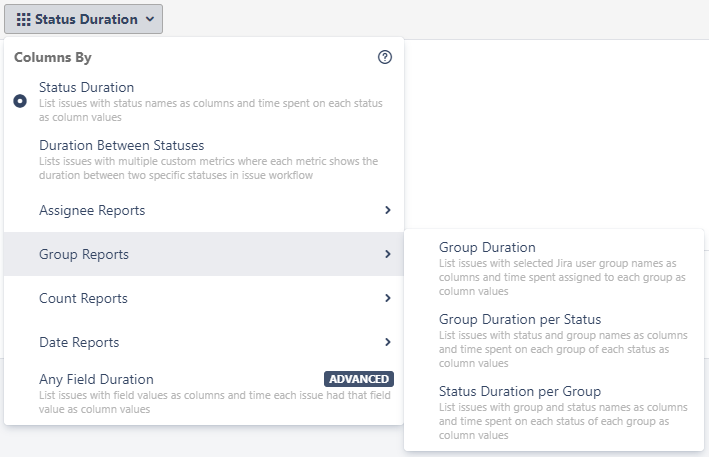Select Group Duration per Status
Viewport: 709px width, 457px height.
coord(520,319)
